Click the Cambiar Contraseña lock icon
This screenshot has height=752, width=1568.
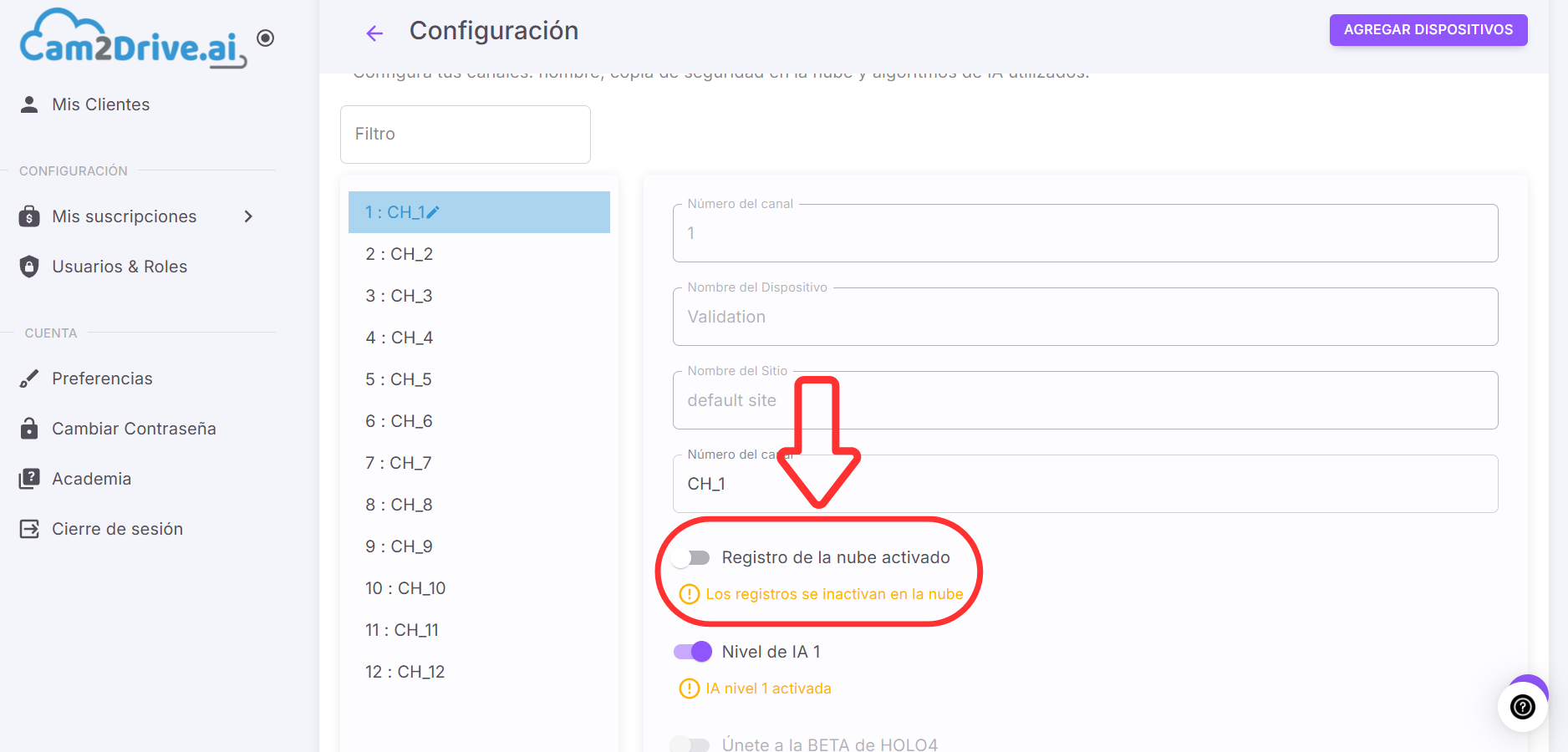(x=29, y=429)
